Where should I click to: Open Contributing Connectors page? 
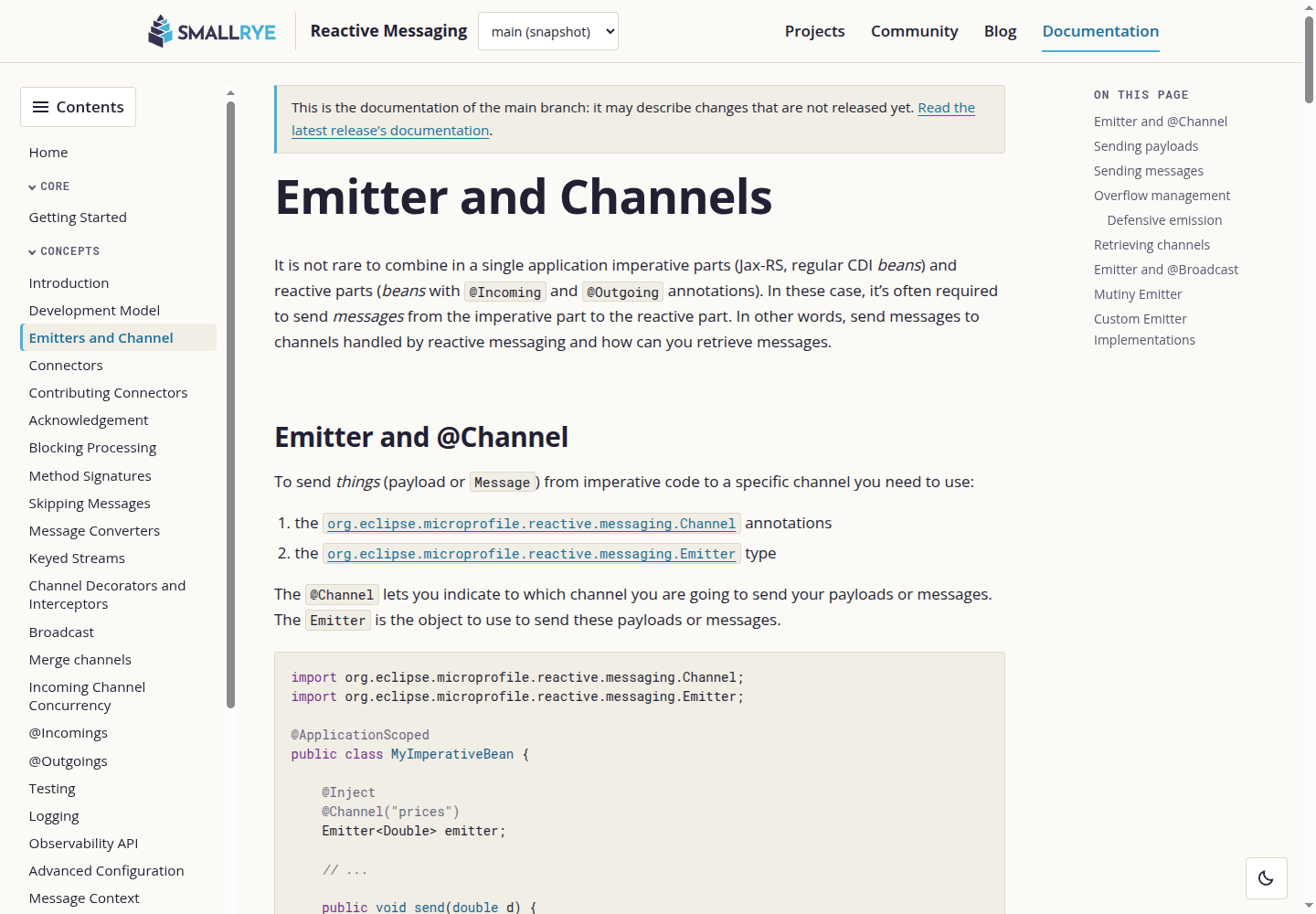[108, 393]
